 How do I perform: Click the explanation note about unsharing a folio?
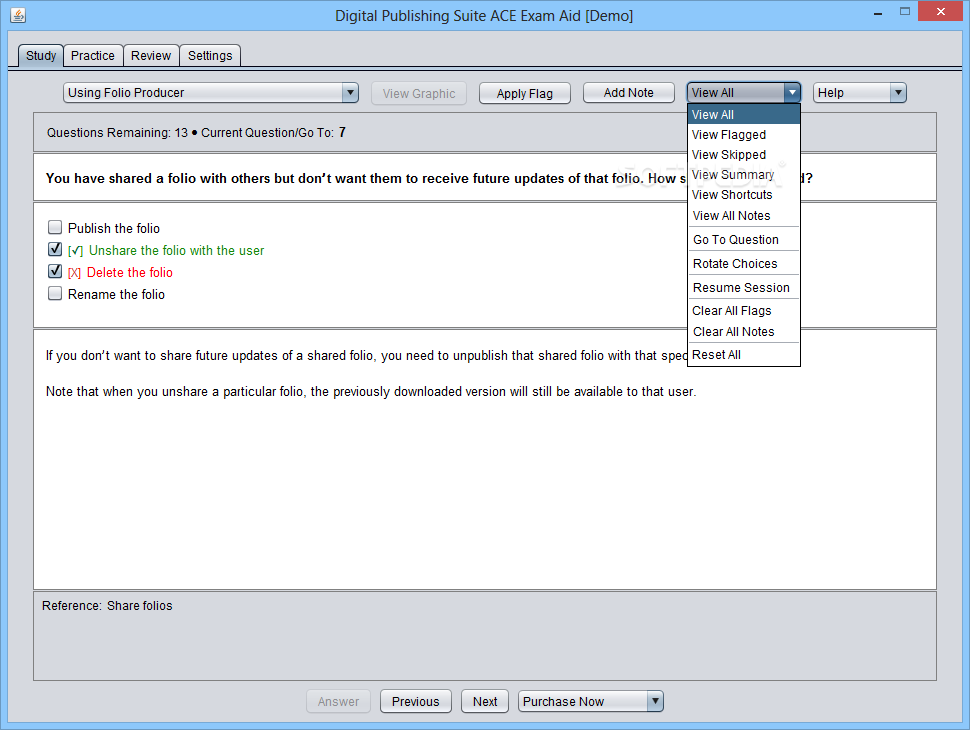(x=371, y=392)
